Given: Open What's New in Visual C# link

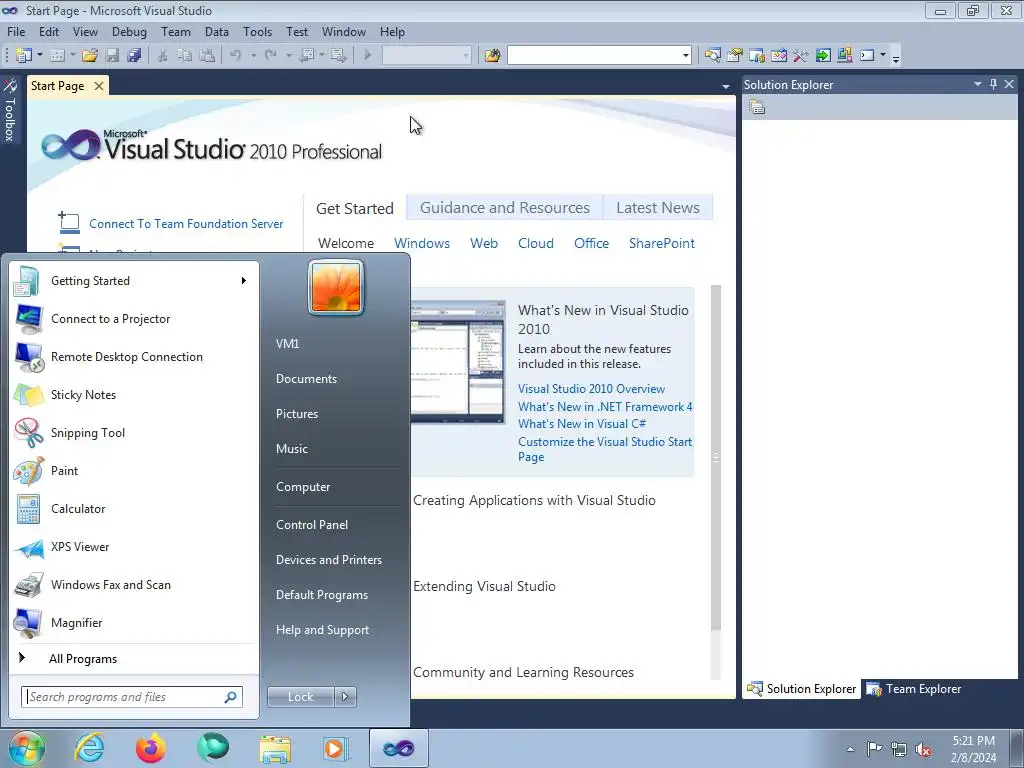Looking at the screenshot, I should coord(582,424).
